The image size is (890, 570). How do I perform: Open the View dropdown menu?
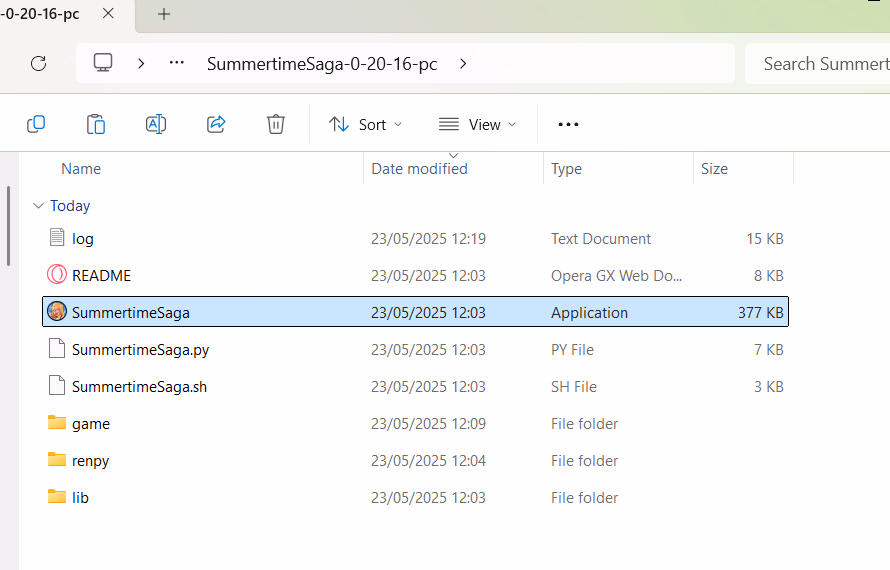477,124
